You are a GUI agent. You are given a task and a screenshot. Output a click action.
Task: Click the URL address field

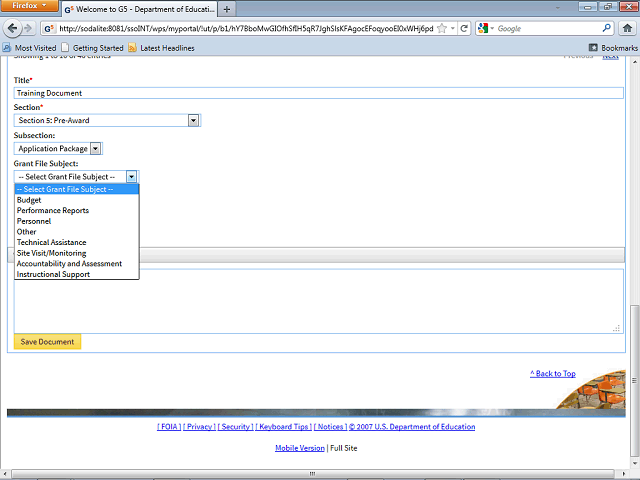pos(246,29)
